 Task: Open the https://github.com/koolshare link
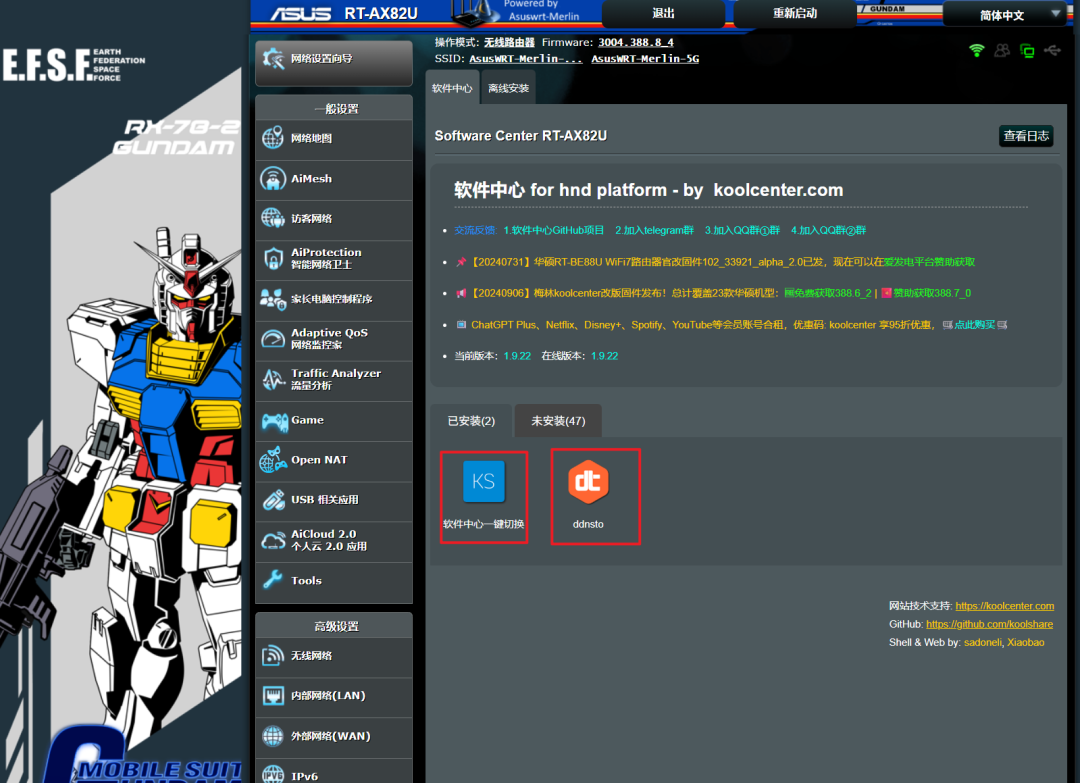click(989, 624)
